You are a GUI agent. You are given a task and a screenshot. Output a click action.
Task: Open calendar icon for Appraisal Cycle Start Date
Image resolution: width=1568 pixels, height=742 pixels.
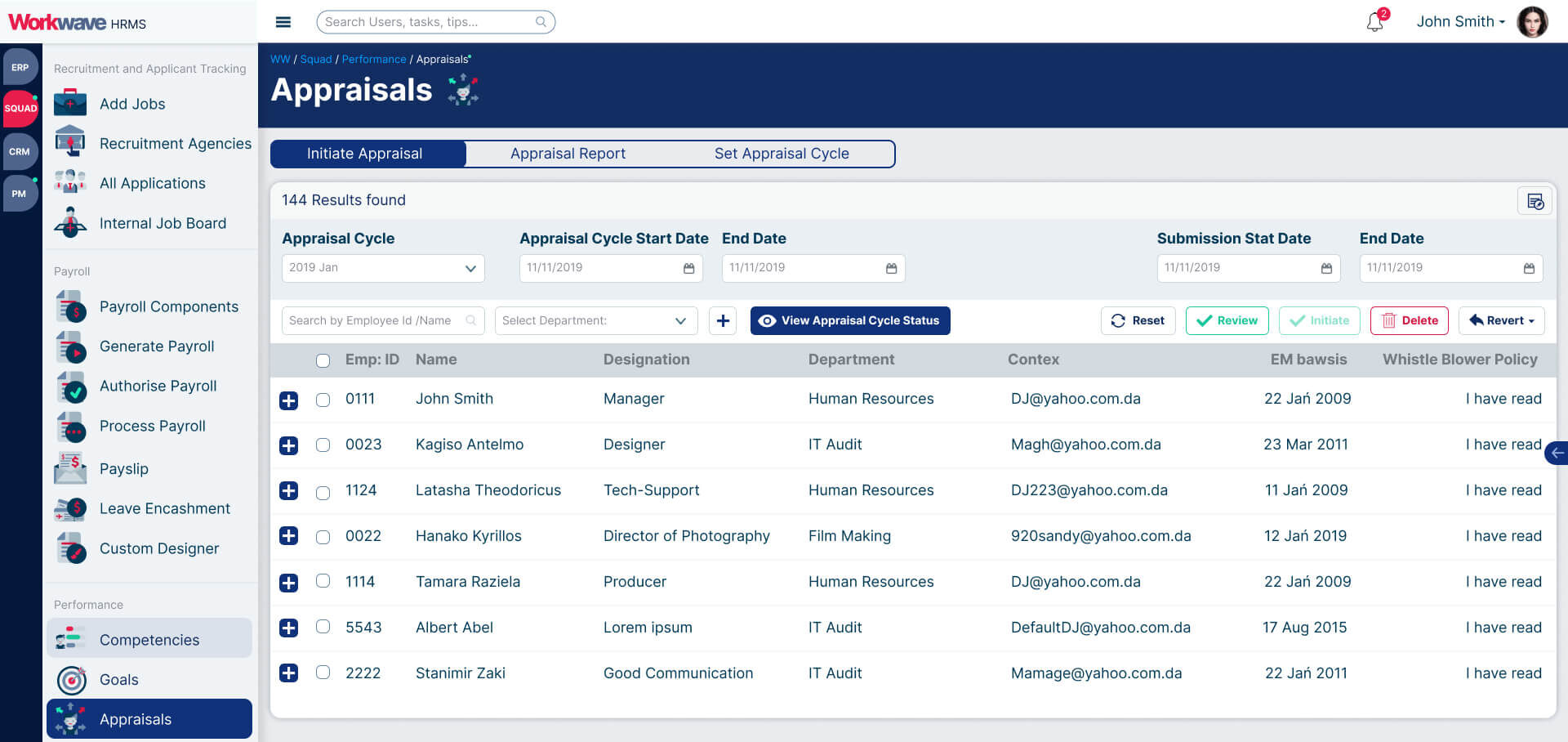[x=688, y=268]
